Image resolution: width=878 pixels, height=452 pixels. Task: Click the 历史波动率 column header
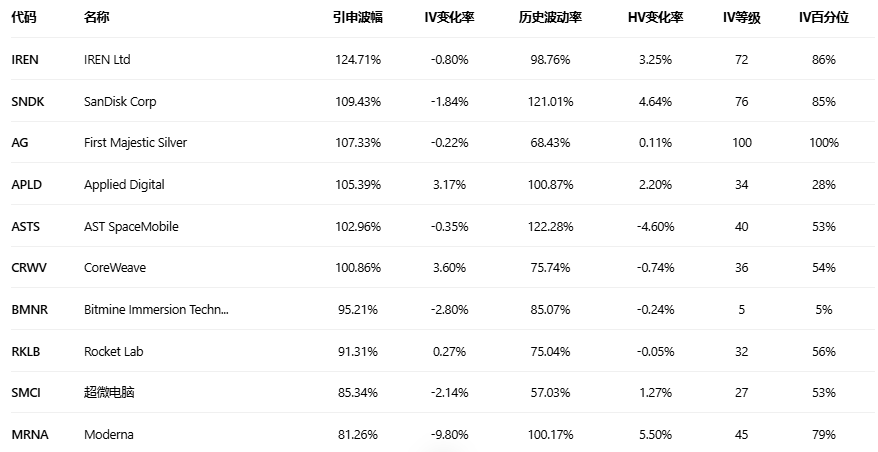550,18
